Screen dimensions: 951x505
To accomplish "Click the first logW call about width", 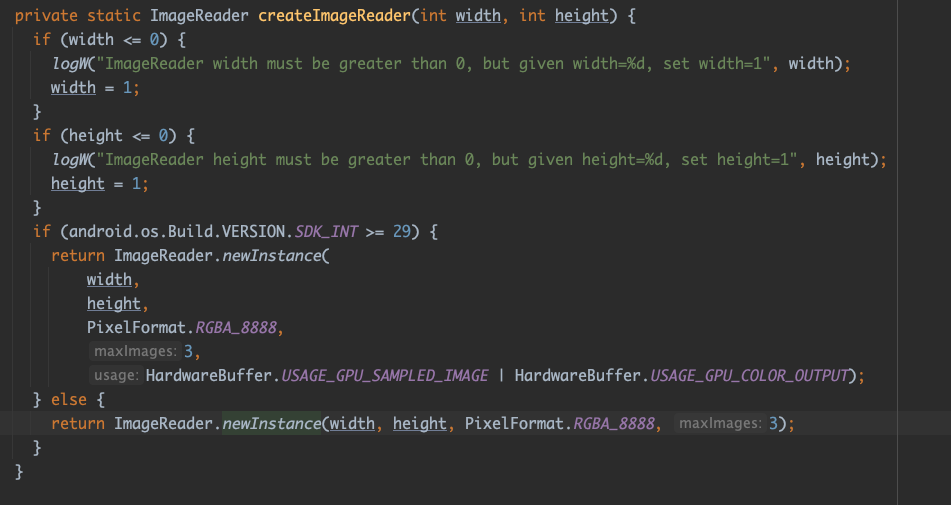I will pyautogui.click(x=70, y=64).
